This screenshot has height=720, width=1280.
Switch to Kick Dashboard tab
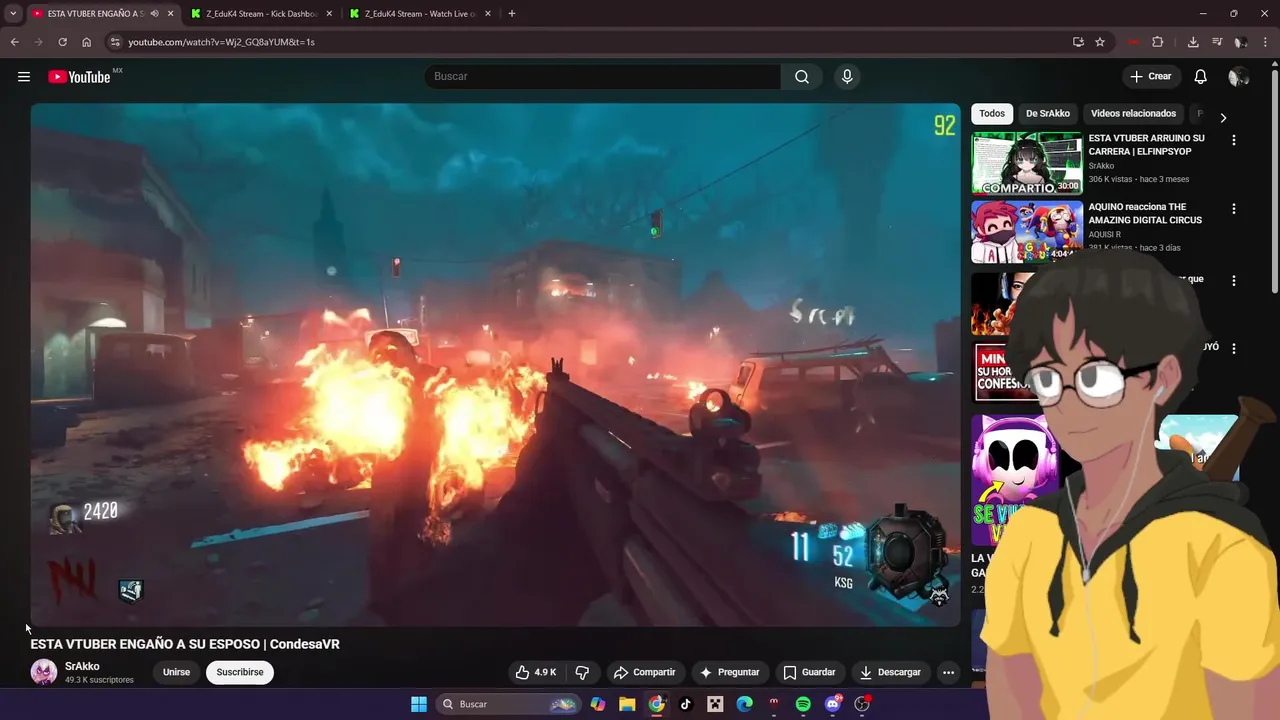point(262,14)
